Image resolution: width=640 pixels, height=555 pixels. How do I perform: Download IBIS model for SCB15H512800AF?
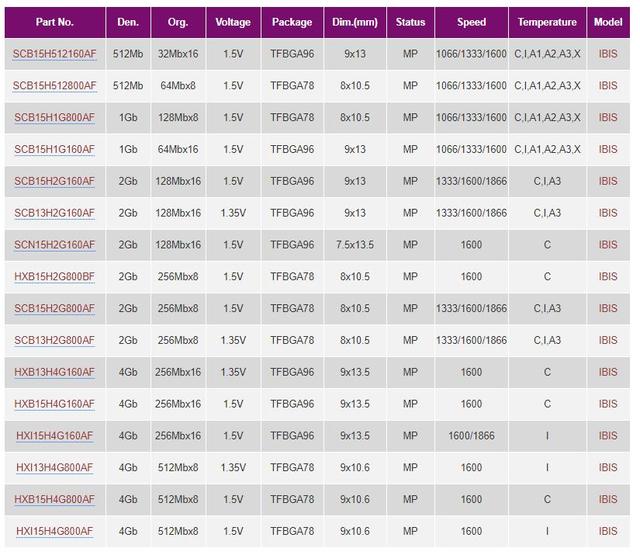click(x=608, y=86)
